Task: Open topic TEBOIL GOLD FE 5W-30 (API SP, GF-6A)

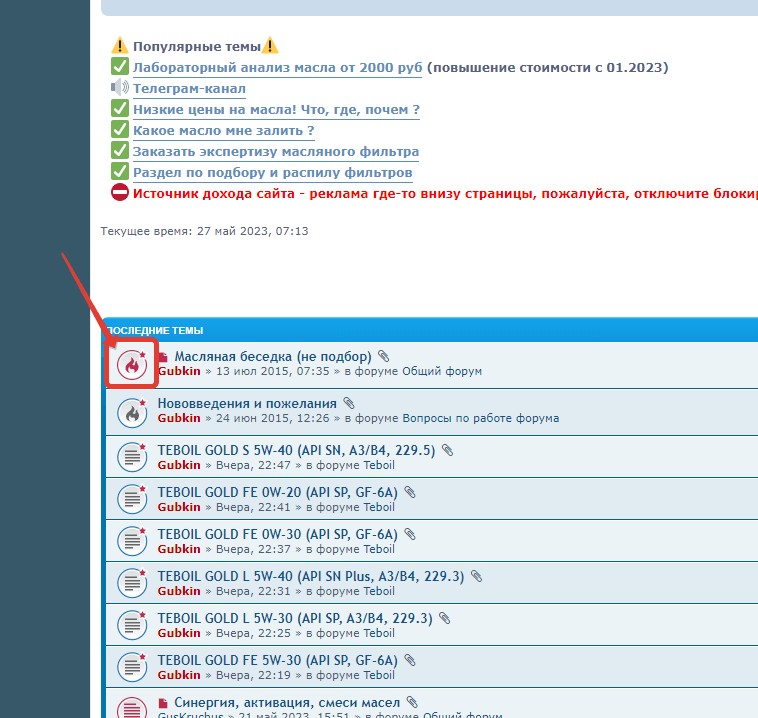Action: pyautogui.click(x=277, y=661)
